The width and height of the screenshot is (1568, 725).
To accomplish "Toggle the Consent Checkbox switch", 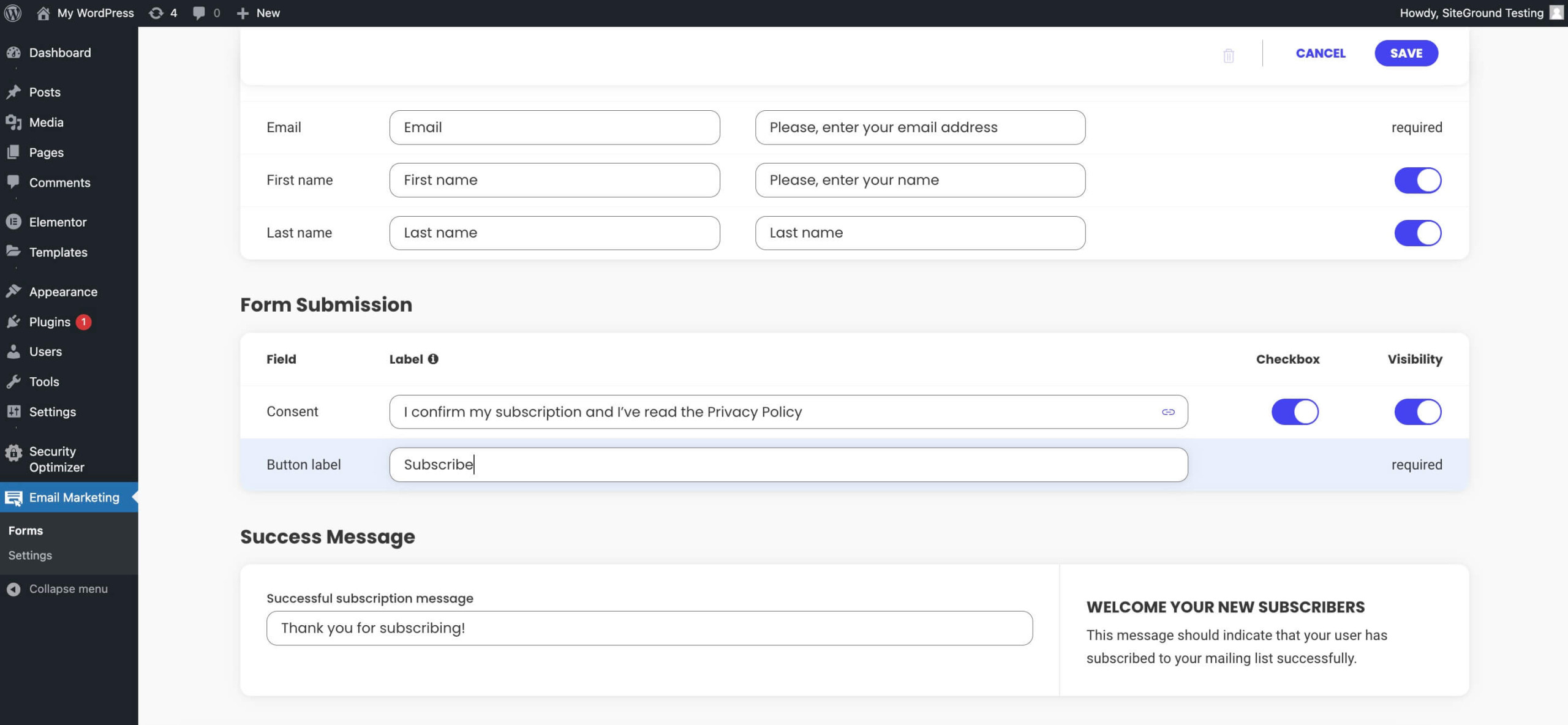I will 1295,411.
